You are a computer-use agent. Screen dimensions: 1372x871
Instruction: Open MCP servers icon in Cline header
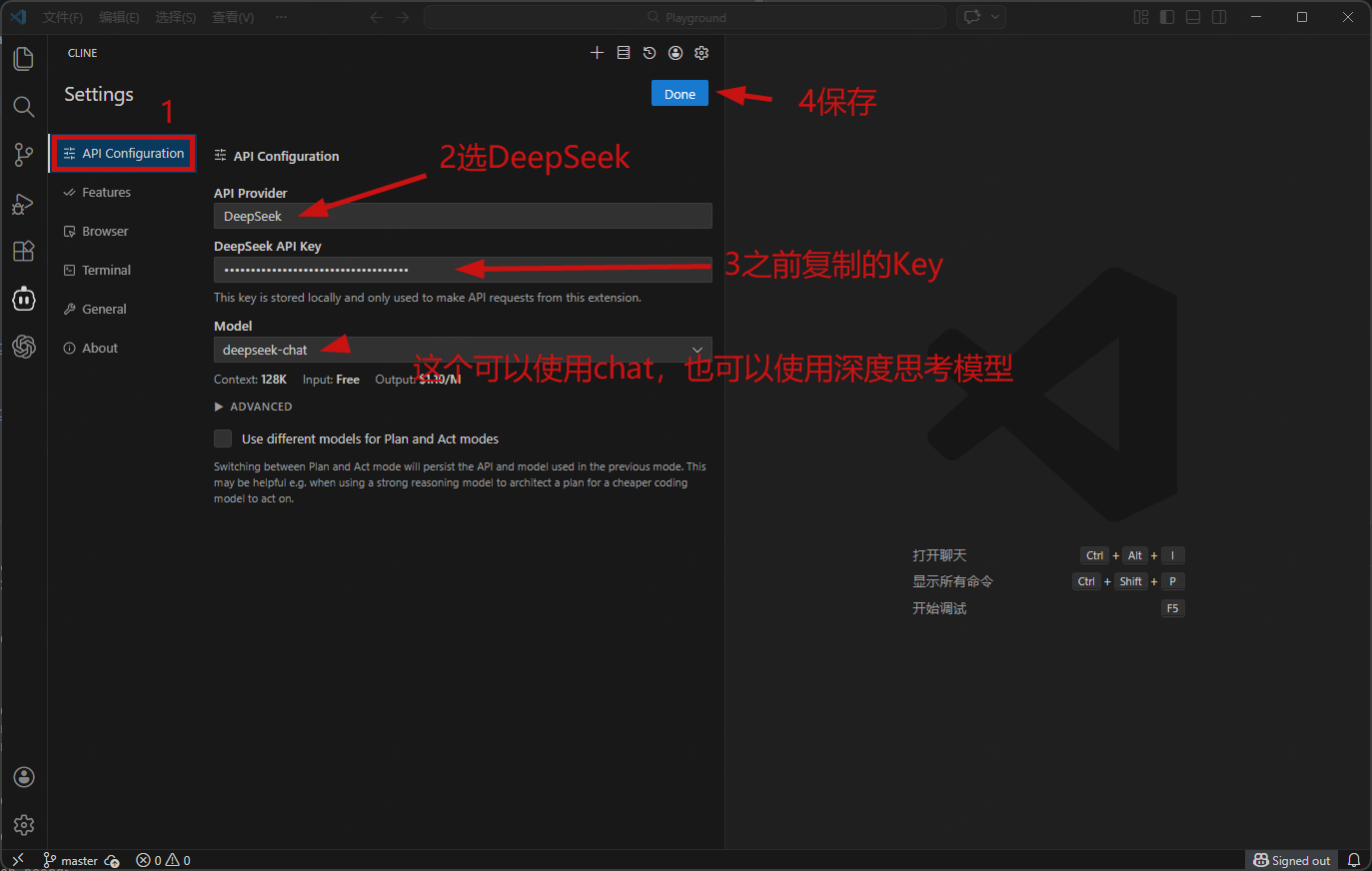(x=624, y=53)
